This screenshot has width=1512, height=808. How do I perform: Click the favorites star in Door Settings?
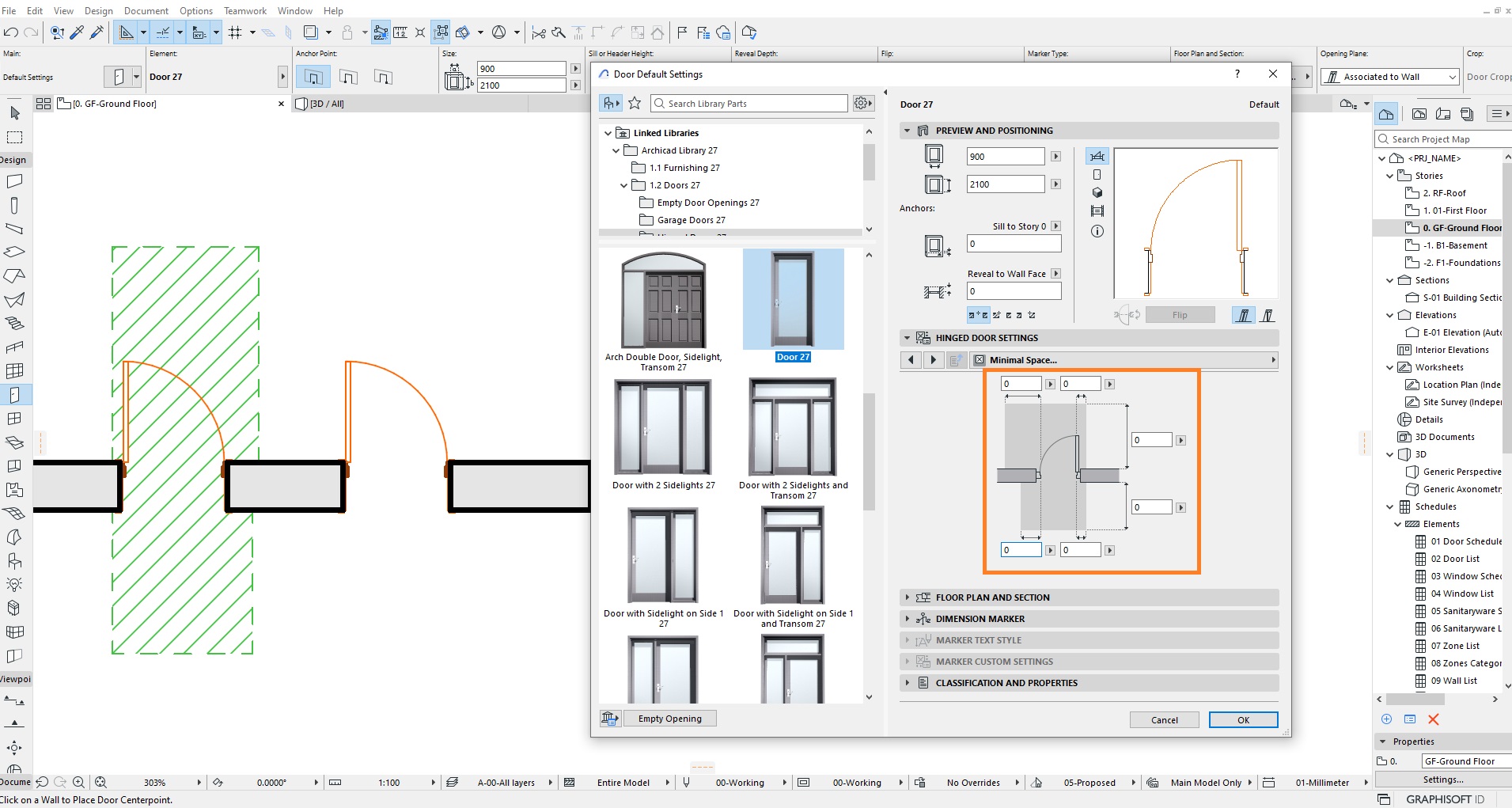pyautogui.click(x=635, y=103)
